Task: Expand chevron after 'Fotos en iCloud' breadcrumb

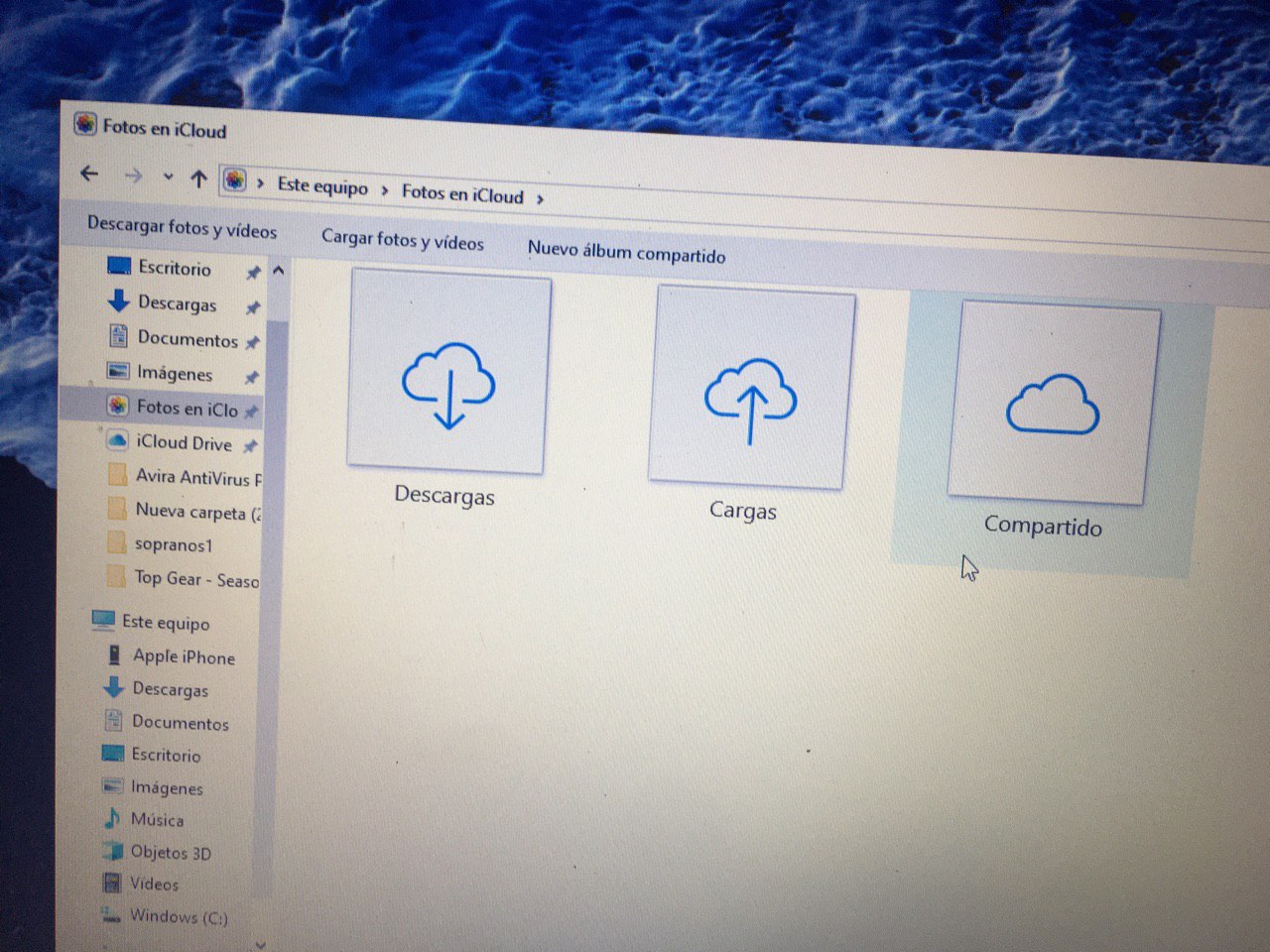Action: coord(540,198)
